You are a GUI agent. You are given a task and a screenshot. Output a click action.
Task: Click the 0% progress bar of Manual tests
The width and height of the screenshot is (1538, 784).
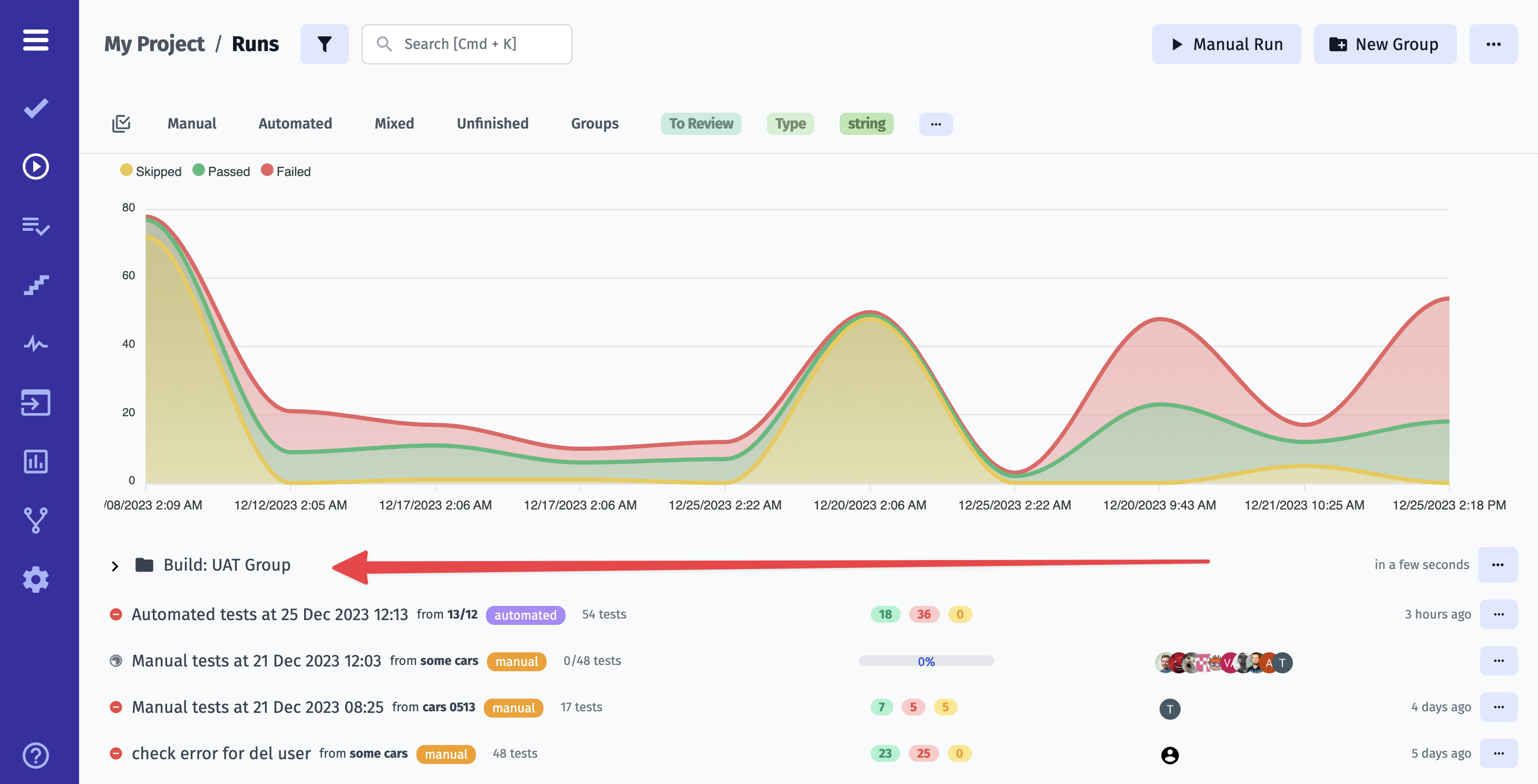click(926, 661)
